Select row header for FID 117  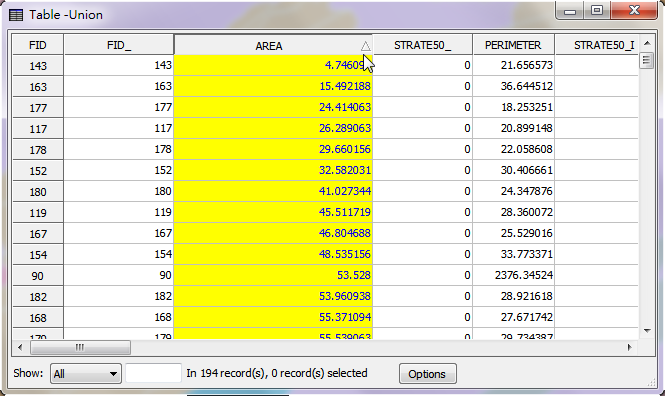pyautogui.click(x=38, y=128)
